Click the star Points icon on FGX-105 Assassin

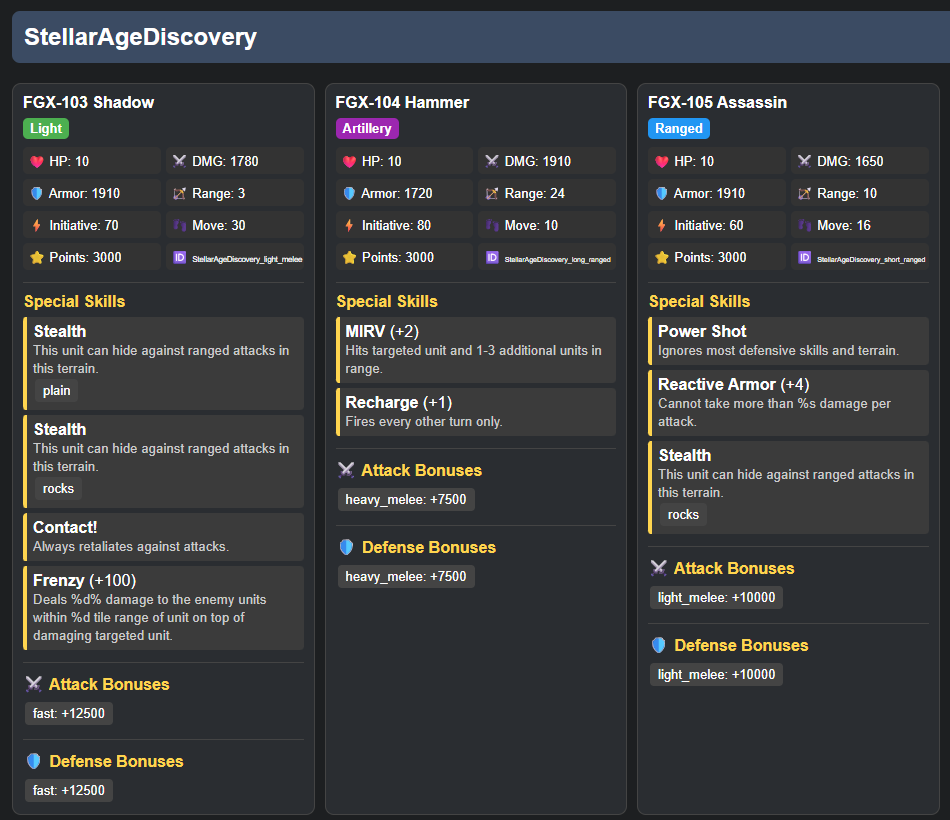662,258
